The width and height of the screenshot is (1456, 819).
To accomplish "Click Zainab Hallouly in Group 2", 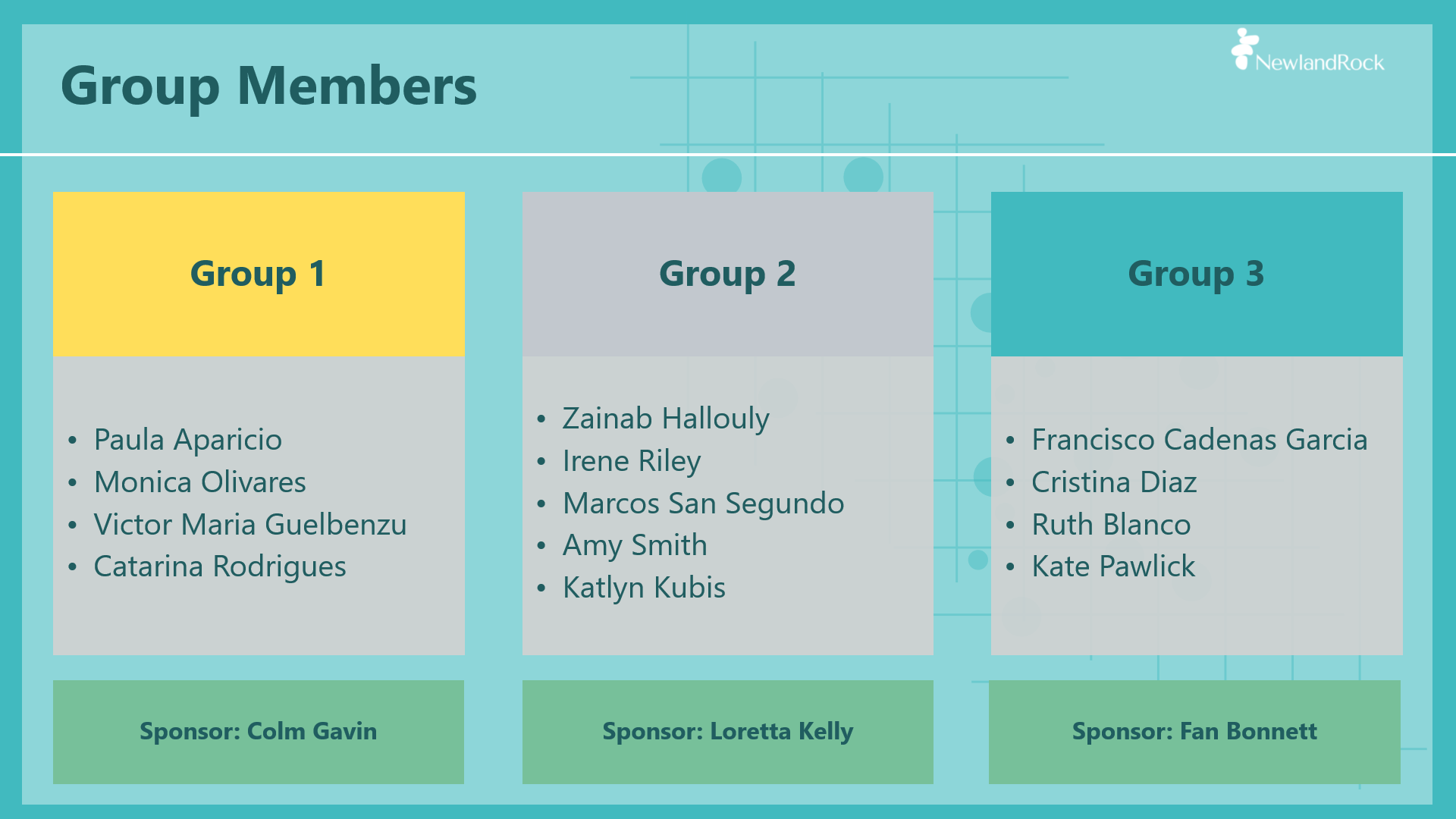I will pos(666,419).
